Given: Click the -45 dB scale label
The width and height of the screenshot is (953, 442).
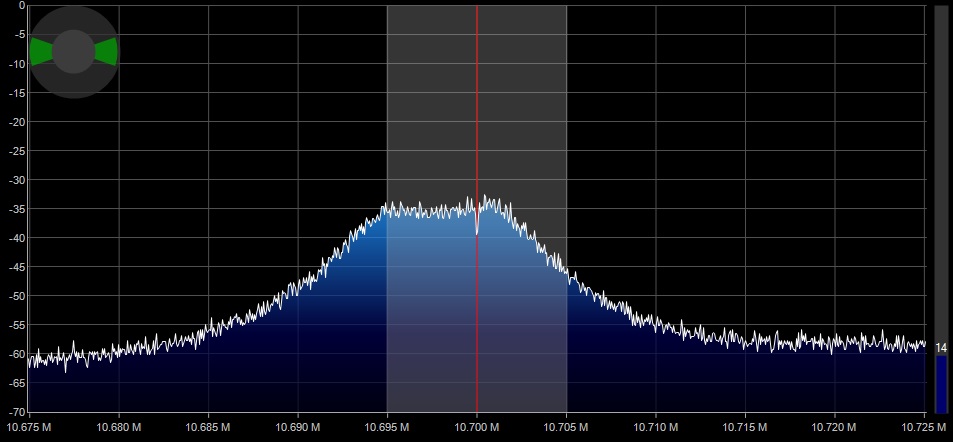Looking at the screenshot, I should coord(17,267).
